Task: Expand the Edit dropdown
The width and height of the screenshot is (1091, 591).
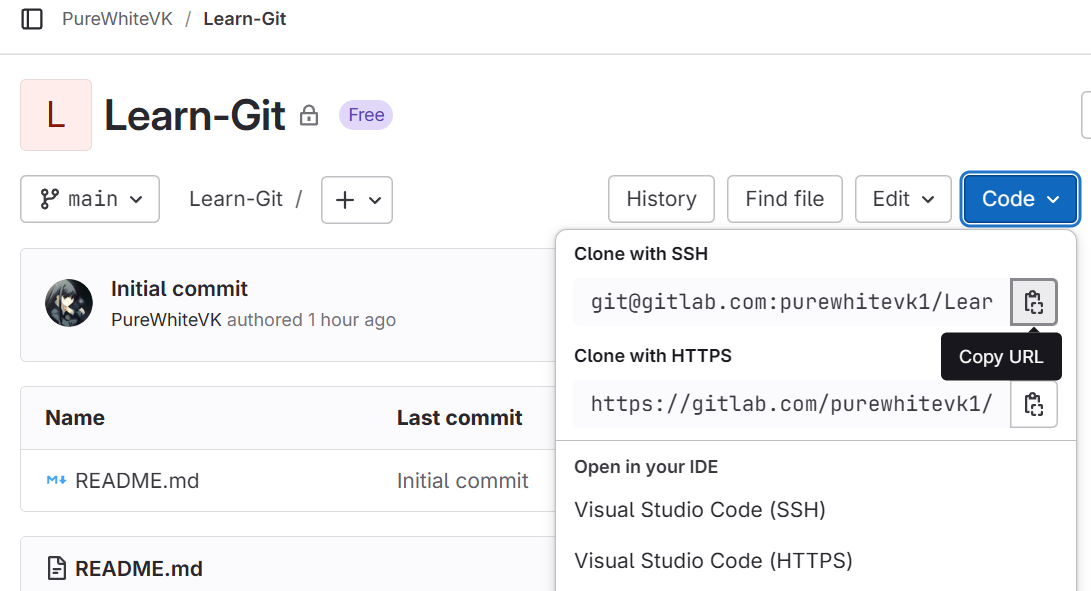Action: (903, 199)
